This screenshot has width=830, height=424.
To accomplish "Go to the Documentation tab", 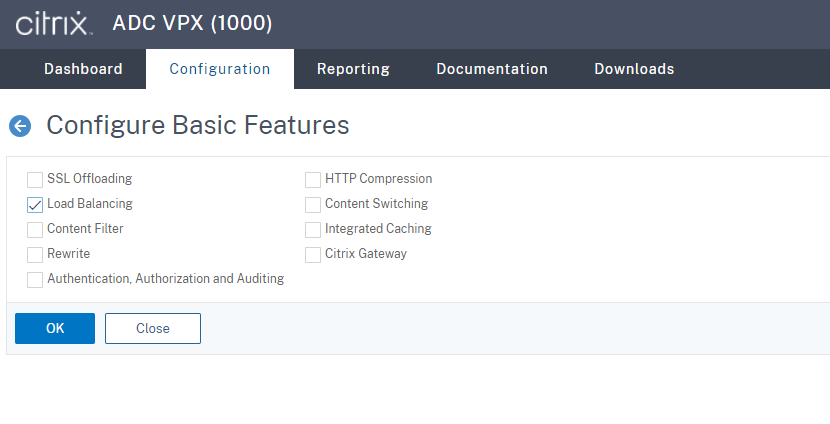I will coord(492,69).
